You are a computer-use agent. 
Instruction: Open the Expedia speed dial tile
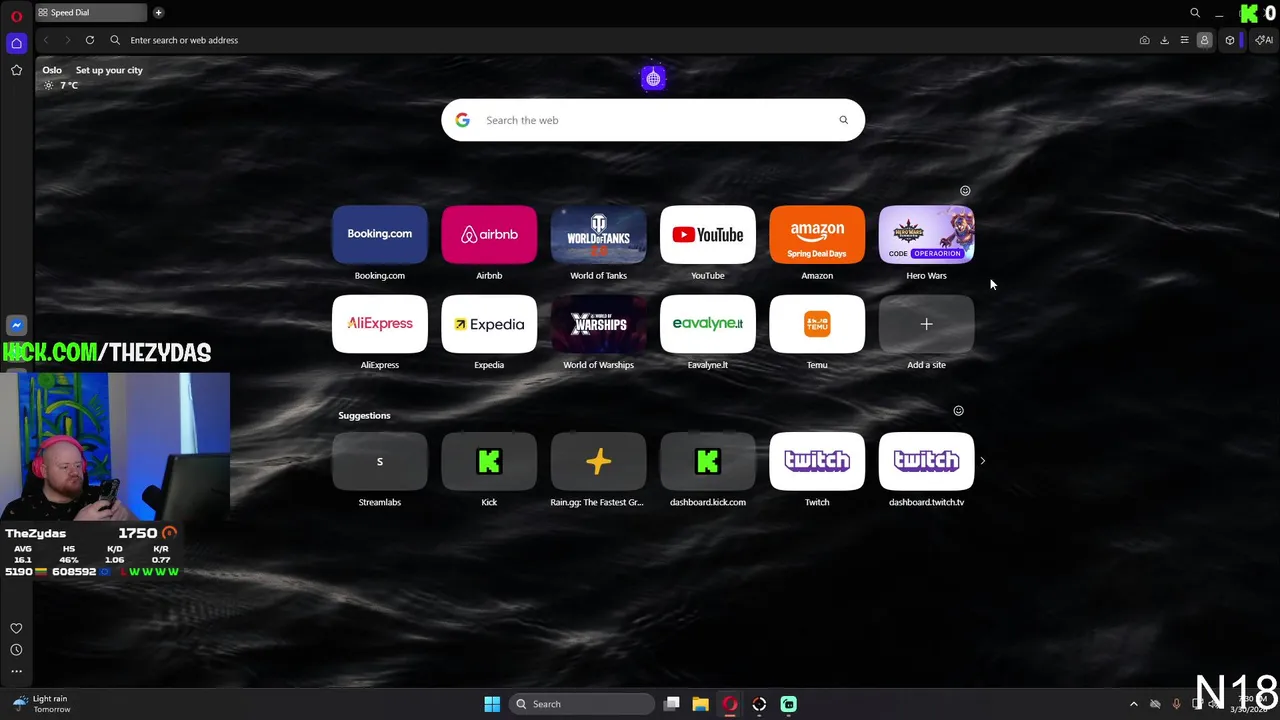[489, 324]
